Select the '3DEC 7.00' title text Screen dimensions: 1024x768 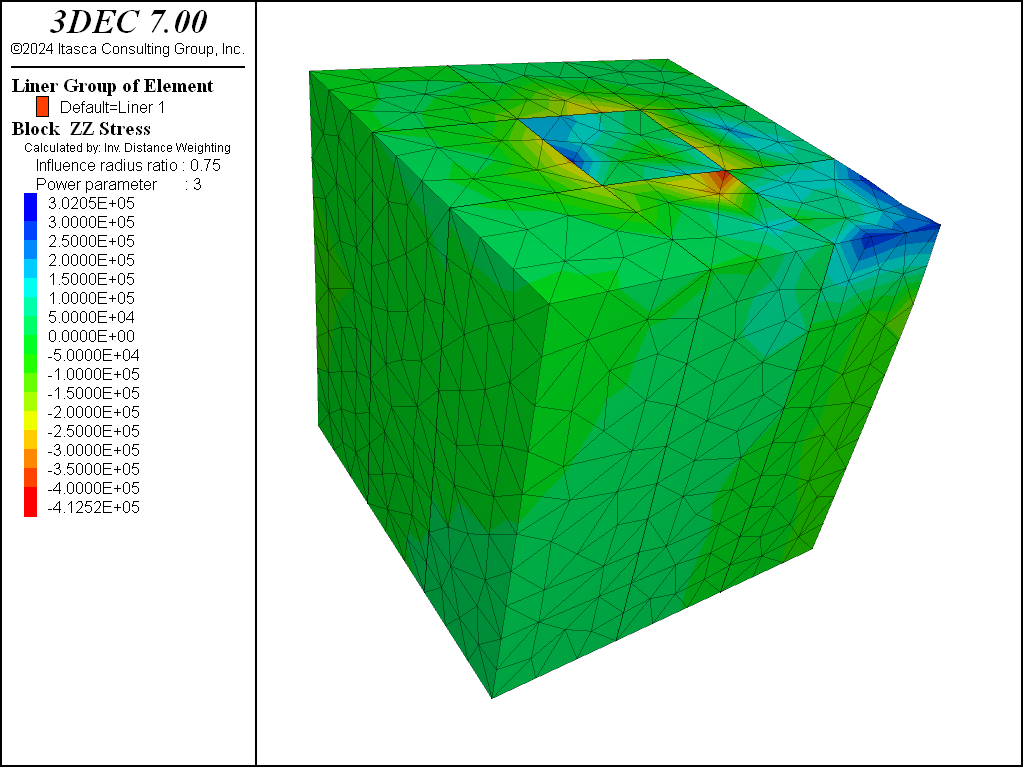click(129, 22)
